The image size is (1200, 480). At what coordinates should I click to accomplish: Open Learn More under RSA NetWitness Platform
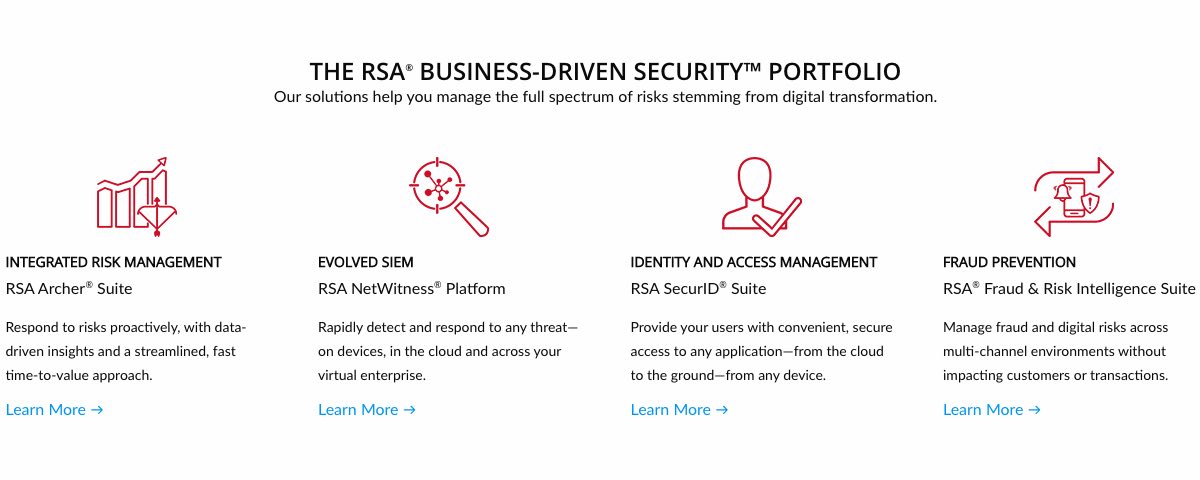[367, 409]
